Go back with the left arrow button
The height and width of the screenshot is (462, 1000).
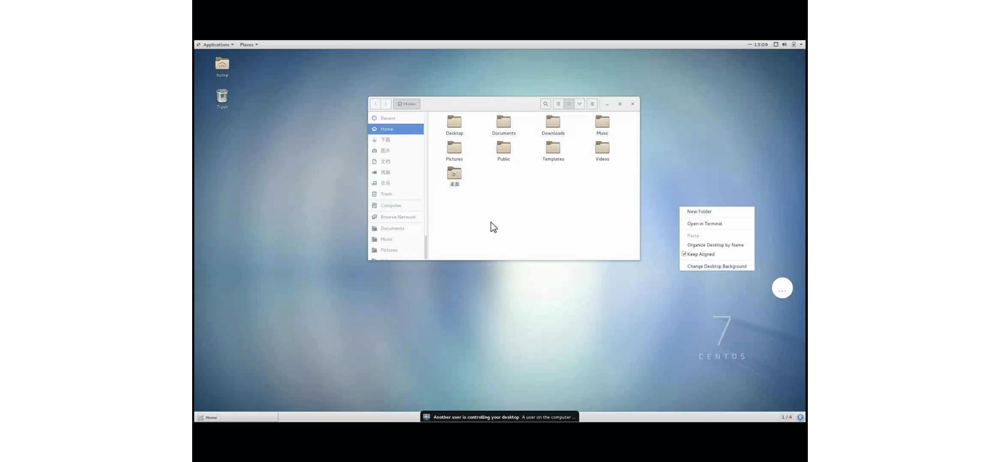376,104
